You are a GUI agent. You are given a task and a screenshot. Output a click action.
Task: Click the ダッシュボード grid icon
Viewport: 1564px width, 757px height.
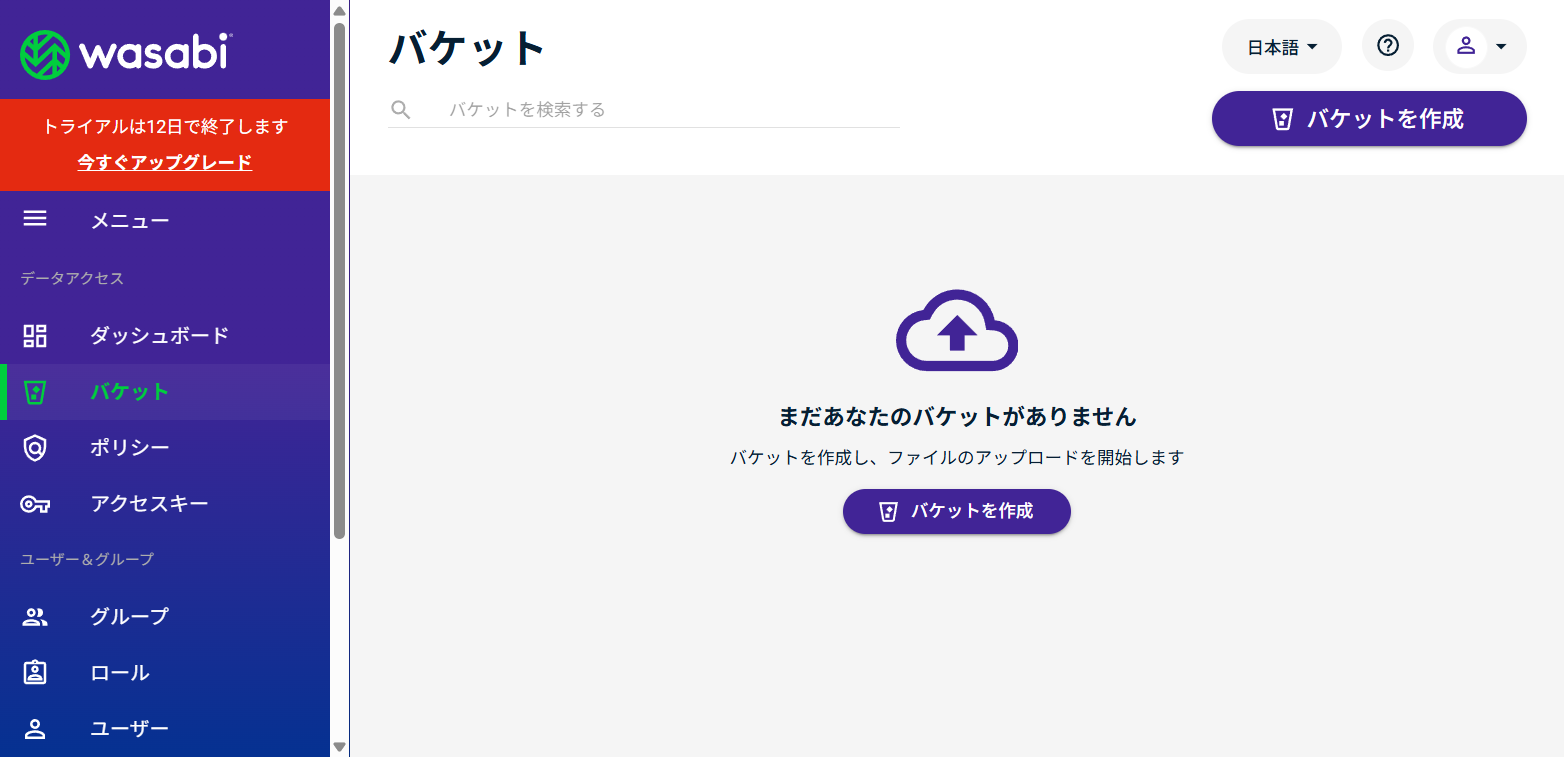tap(35, 335)
